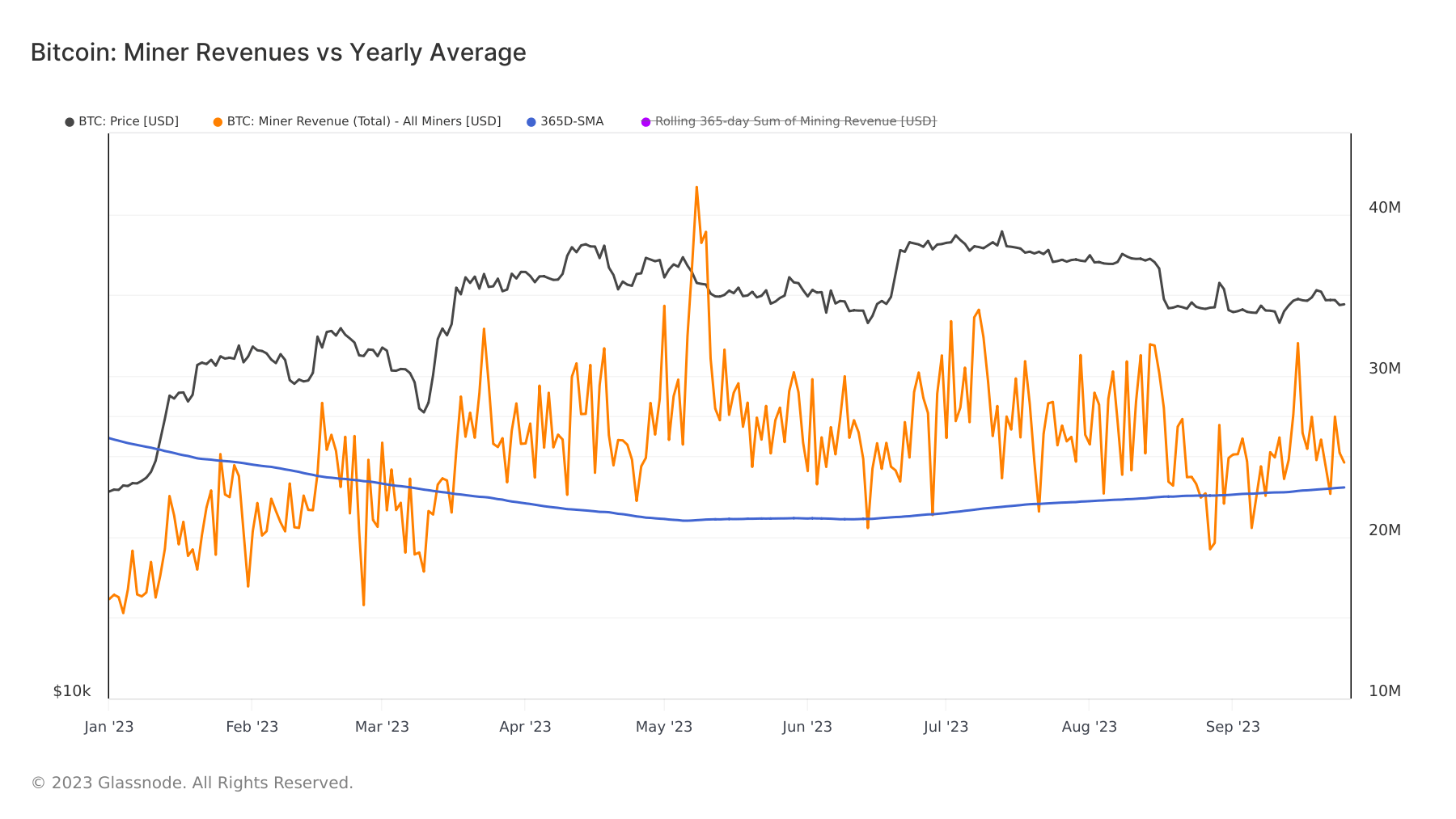Click the Jun '23 x-axis label

(807, 726)
